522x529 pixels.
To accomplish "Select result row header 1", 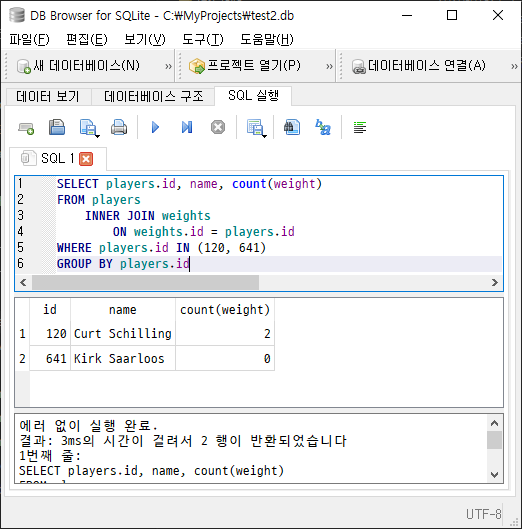I will point(22,333).
